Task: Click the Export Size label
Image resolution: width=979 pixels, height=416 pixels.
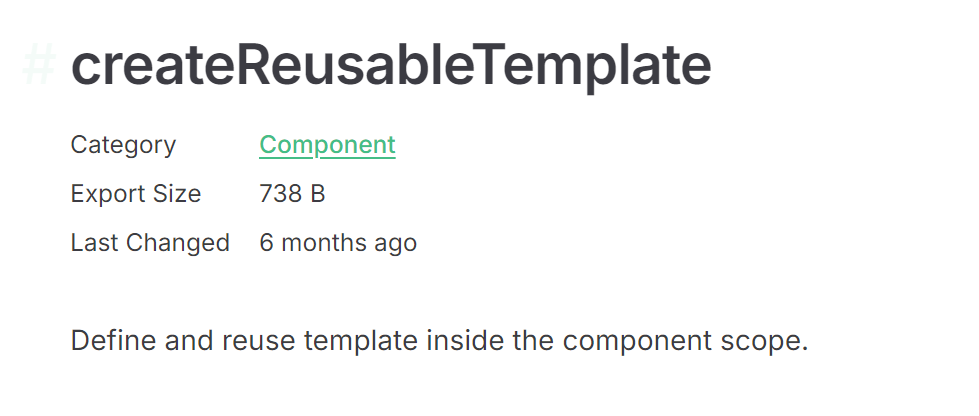Action: (x=135, y=194)
